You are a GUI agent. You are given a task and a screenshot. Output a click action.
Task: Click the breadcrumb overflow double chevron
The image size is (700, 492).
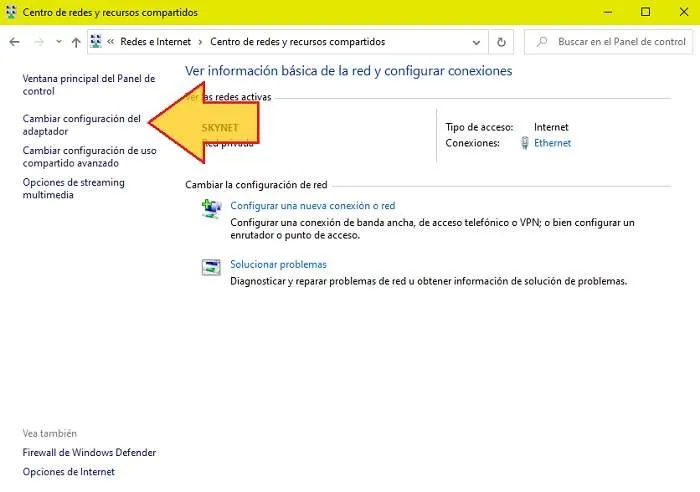[110, 42]
